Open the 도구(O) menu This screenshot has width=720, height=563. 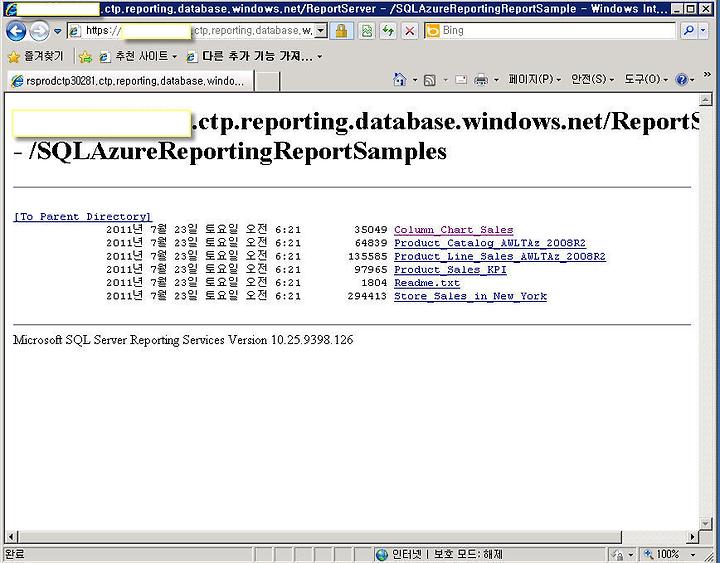click(646, 79)
